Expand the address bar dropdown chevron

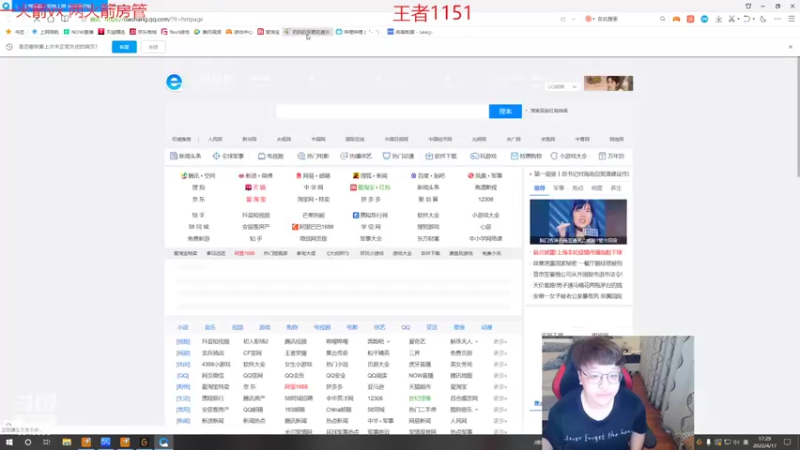[x=573, y=19]
